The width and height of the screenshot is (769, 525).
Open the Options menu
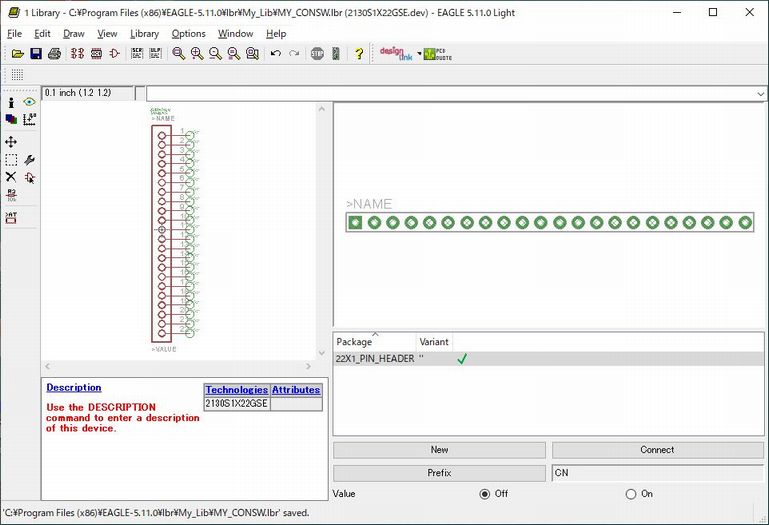coord(188,33)
